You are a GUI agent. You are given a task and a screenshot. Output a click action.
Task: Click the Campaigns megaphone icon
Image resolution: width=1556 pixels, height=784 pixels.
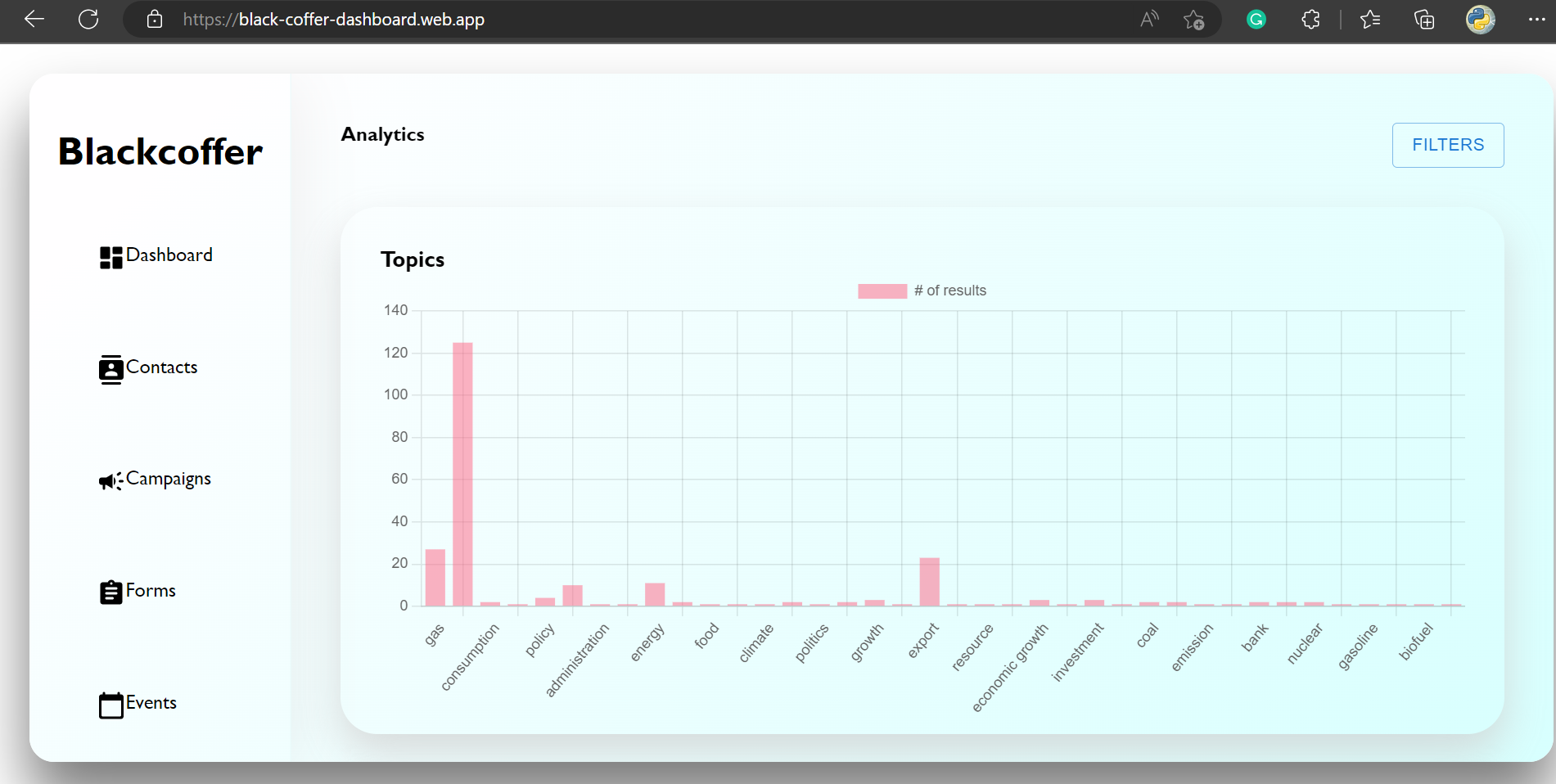click(110, 481)
